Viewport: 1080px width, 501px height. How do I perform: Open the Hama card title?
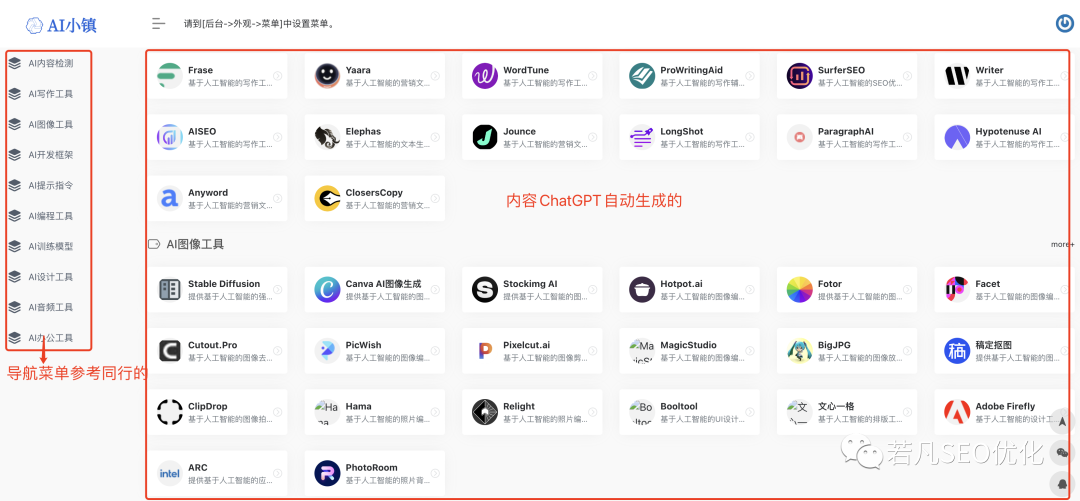tap(358, 407)
